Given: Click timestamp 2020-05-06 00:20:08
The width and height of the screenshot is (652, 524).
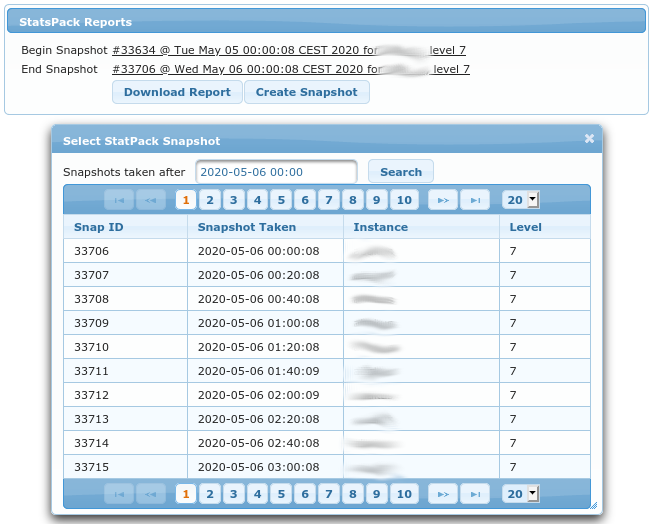Looking at the screenshot, I should pyautogui.click(x=259, y=275).
